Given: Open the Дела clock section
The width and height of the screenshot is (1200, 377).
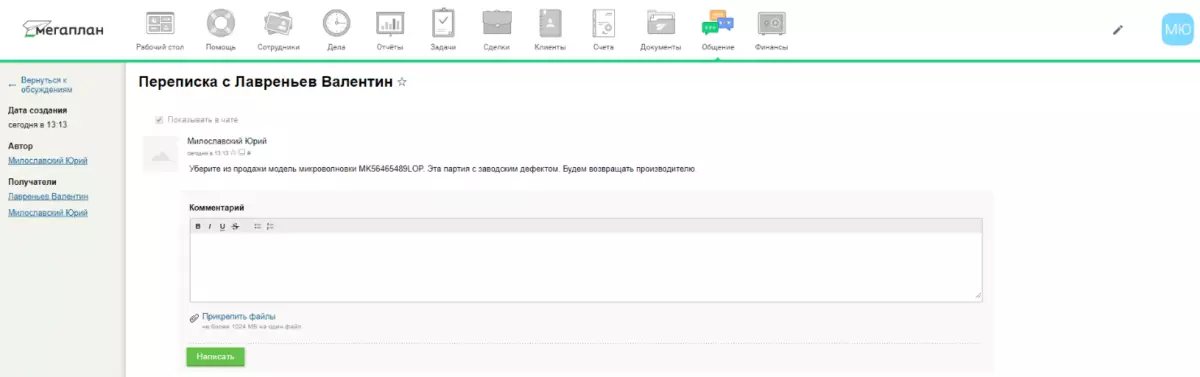Looking at the screenshot, I should pos(336,29).
